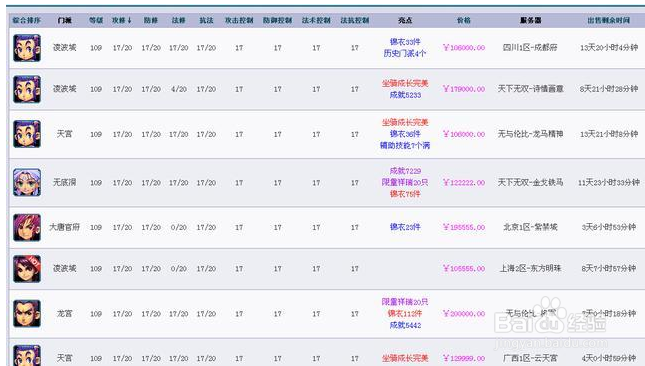Open 限量祥瑞20只 highlight in 龙宫 row
Image resolution: width=645 pixels, height=366 pixels.
(x=405, y=302)
